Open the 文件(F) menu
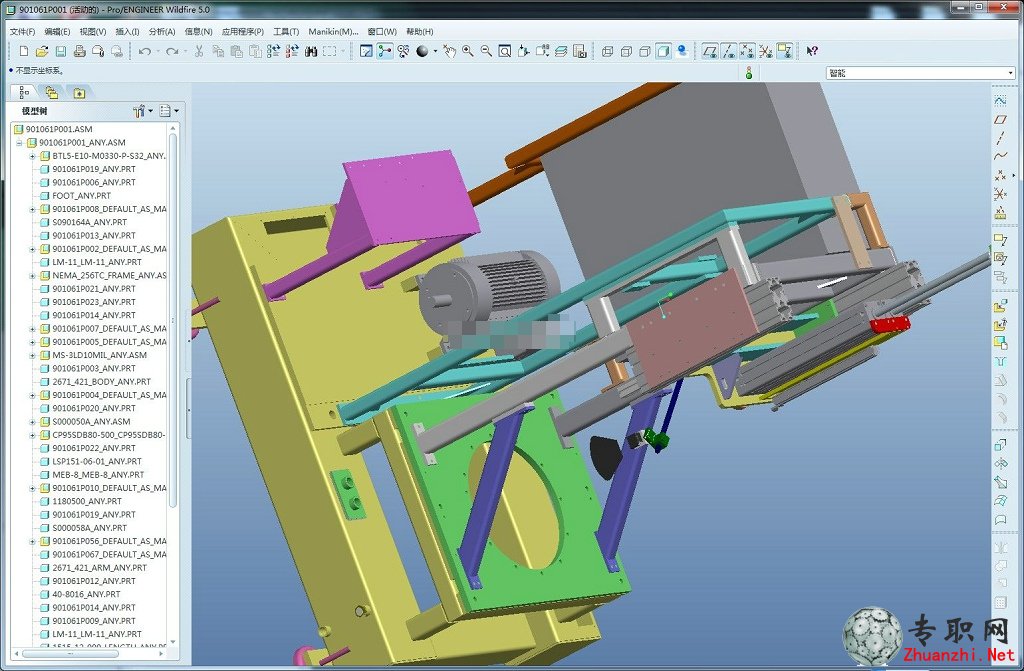This screenshot has width=1024, height=671. click(x=22, y=31)
